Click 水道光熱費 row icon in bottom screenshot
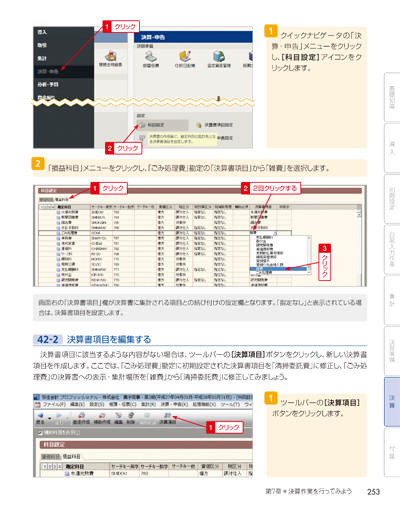Viewport: 400px width, 510px height. (x=67, y=473)
